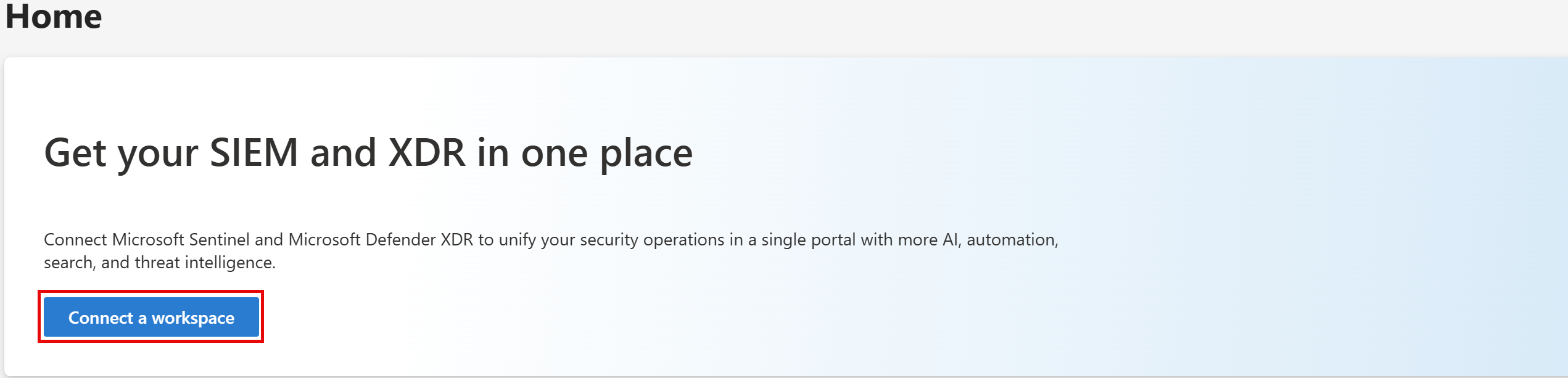Click 'threat intelligence' in the second line
This screenshot has height=378, width=1568.
click(x=204, y=263)
